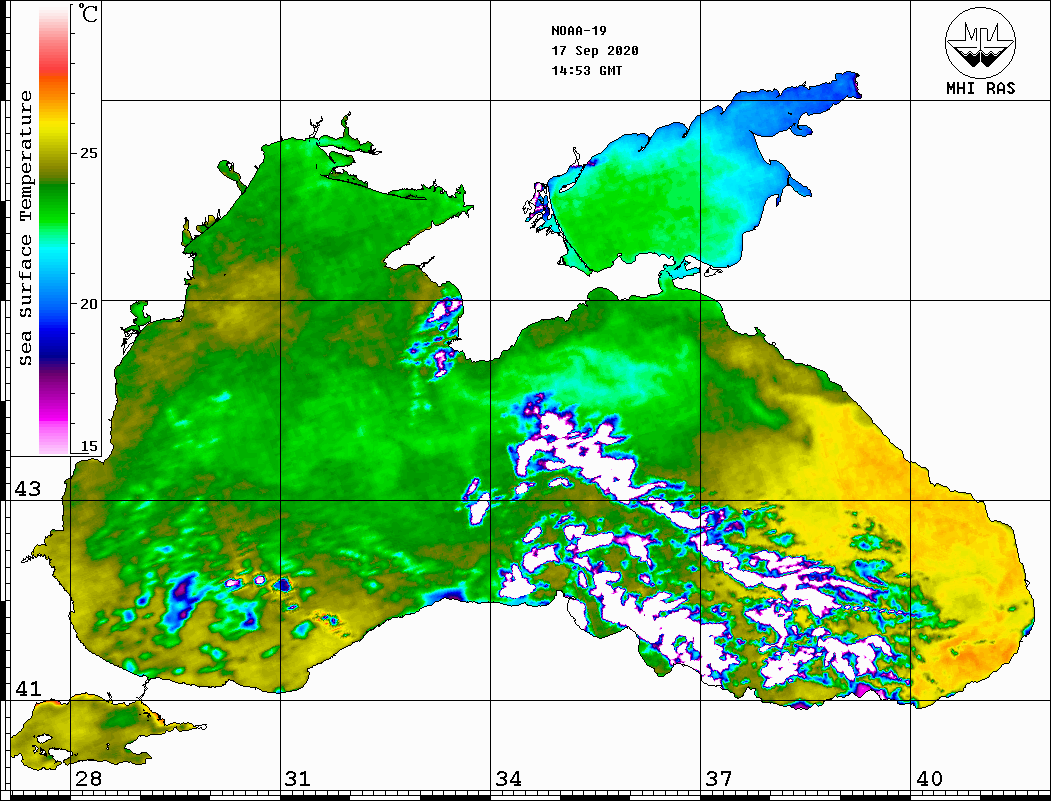1051x801 pixels.
Task: Click the temperature color scale bar
Action: 54,231
